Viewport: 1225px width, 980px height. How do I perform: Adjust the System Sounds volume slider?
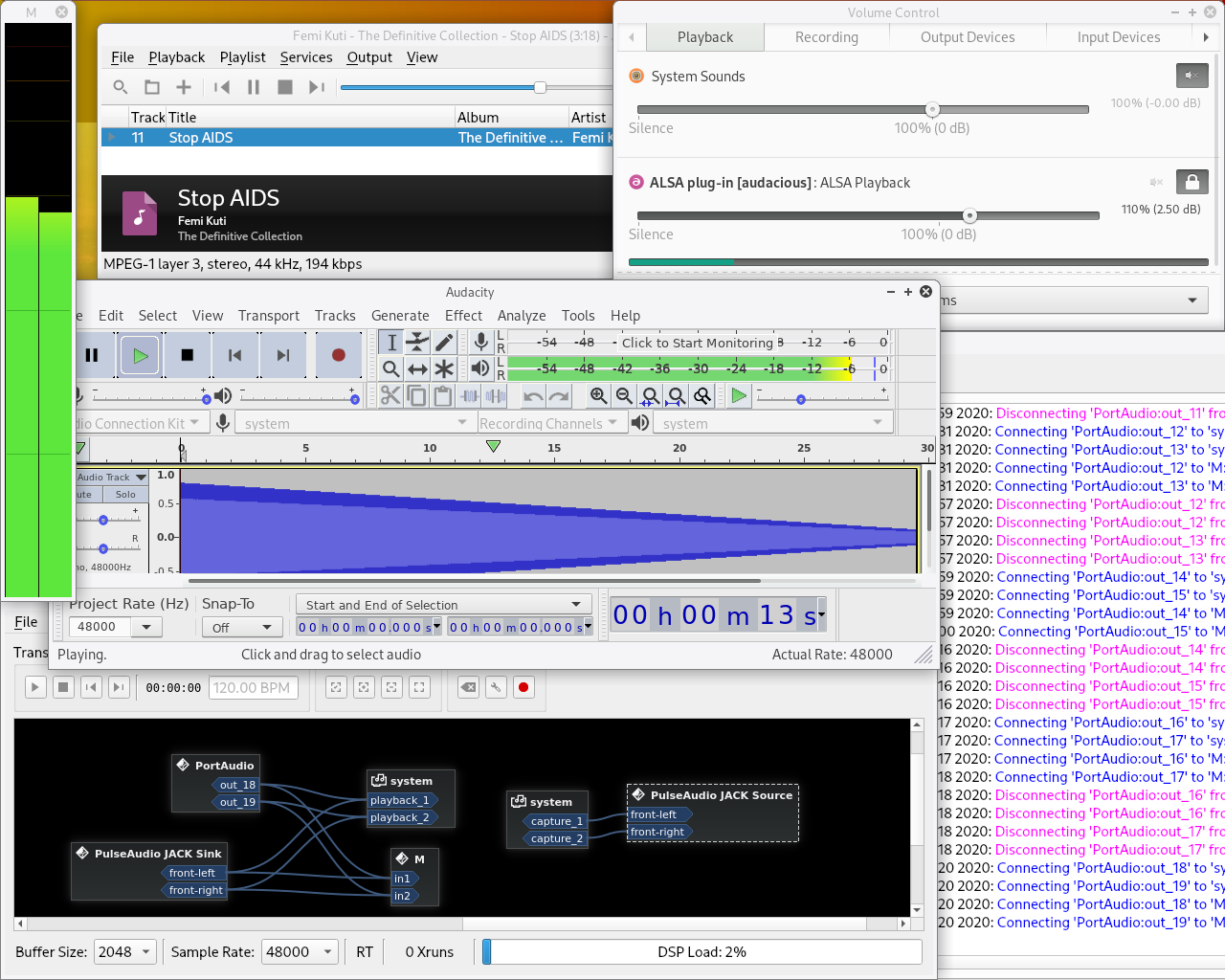pyautogui.click(x=932, y=109)
